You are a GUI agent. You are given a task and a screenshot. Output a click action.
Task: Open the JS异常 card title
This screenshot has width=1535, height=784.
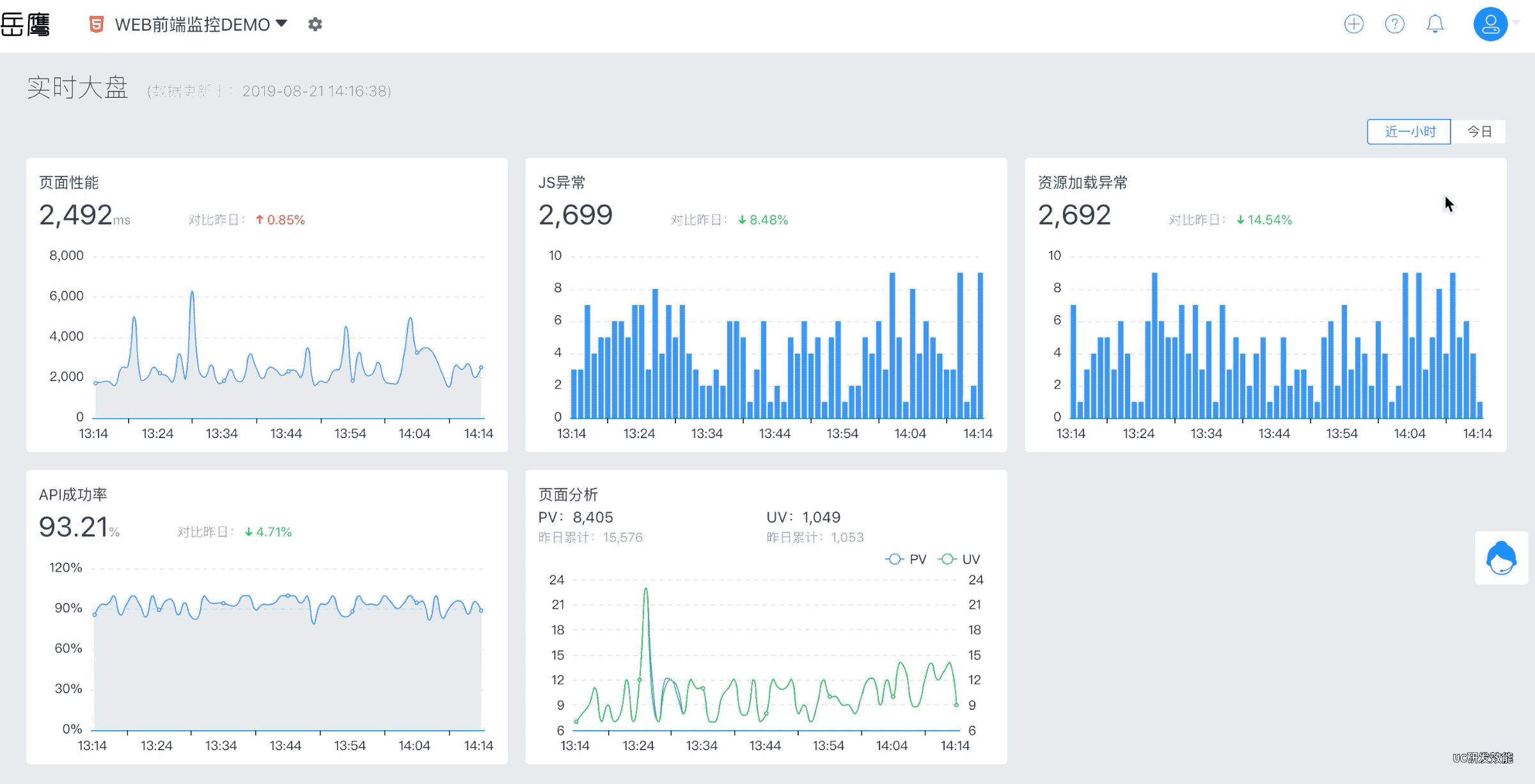pyautogui.click(x=562, y=183)
